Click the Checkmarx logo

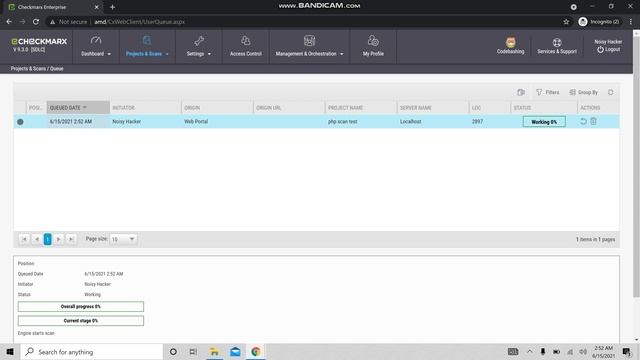(39, 42)
